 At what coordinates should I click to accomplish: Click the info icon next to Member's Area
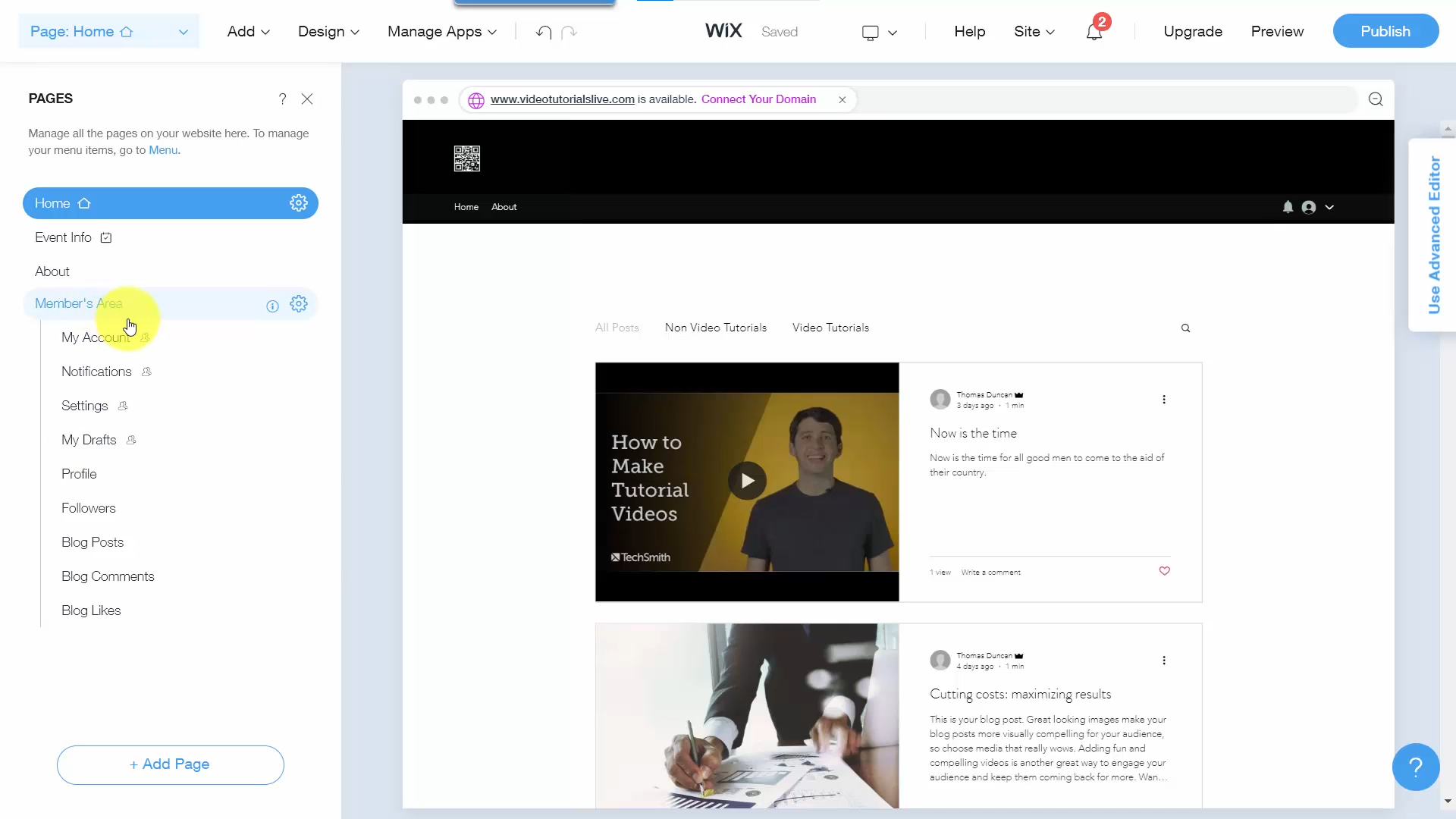coord(272,306)
